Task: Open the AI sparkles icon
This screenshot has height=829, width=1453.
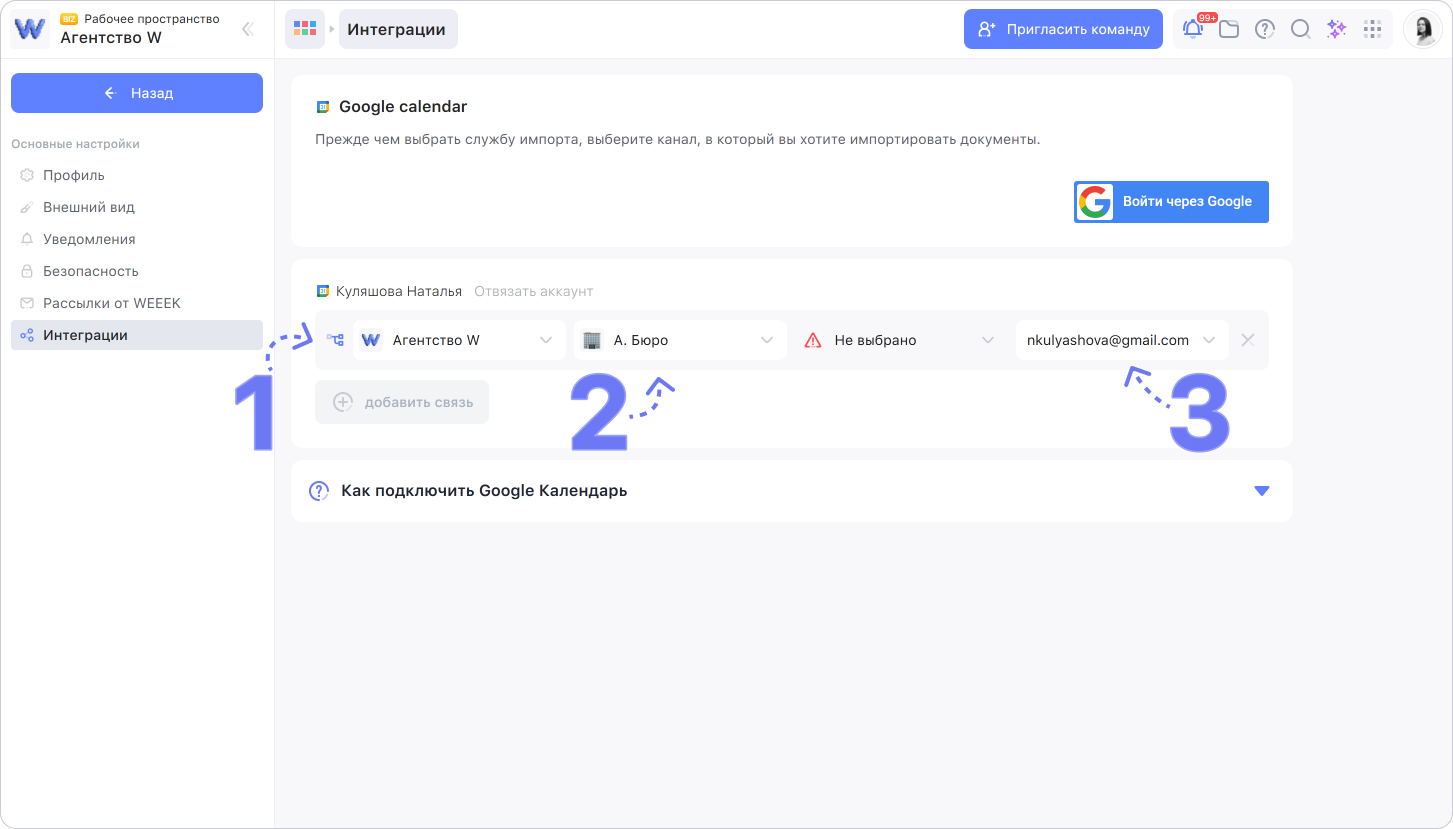Action: coord(1336,29)
